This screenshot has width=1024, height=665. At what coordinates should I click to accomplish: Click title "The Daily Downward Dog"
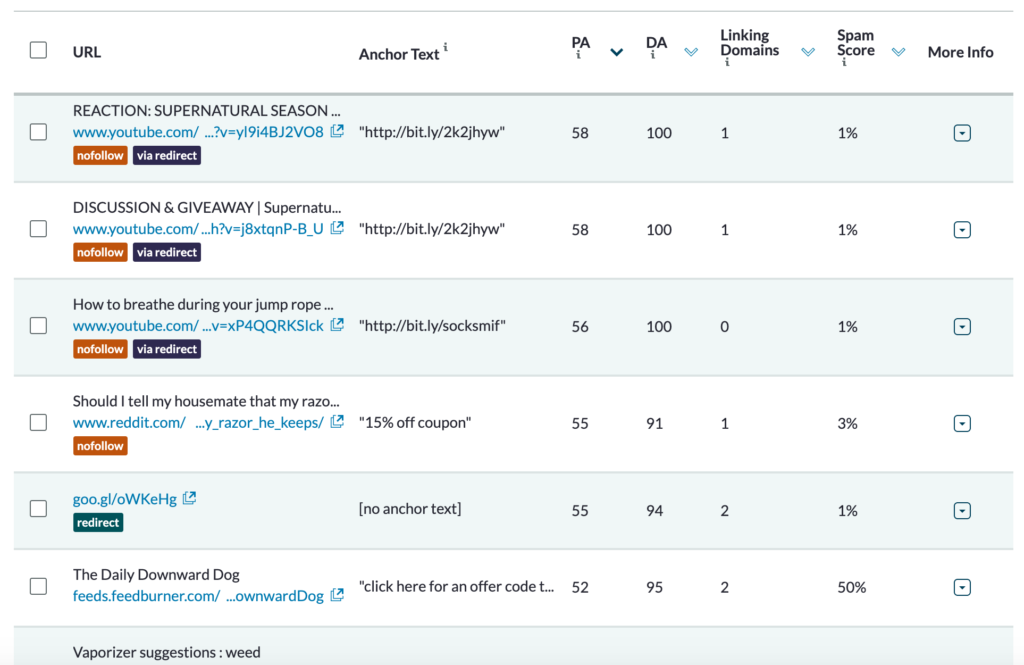pos(156,574)
